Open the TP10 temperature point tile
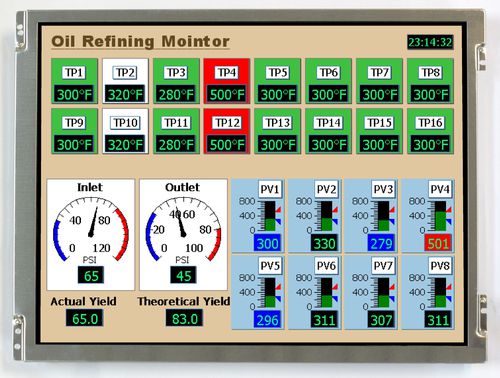Viewport: 500px width, 378px height. coord(125,131)
